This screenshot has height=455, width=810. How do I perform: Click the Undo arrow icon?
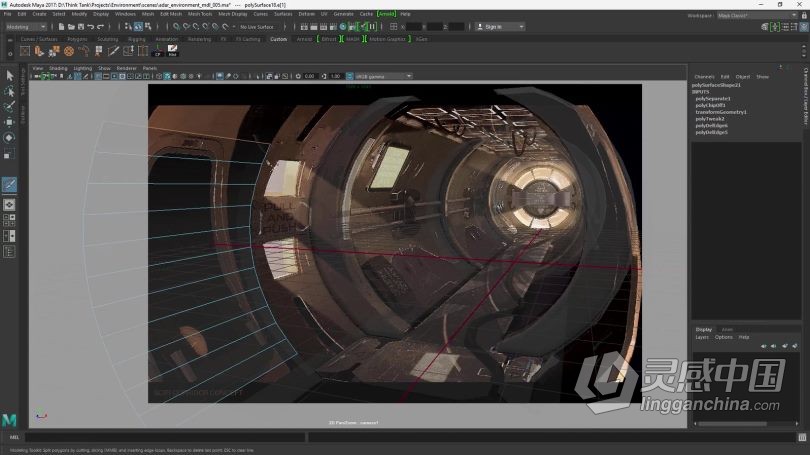(90, 26)
